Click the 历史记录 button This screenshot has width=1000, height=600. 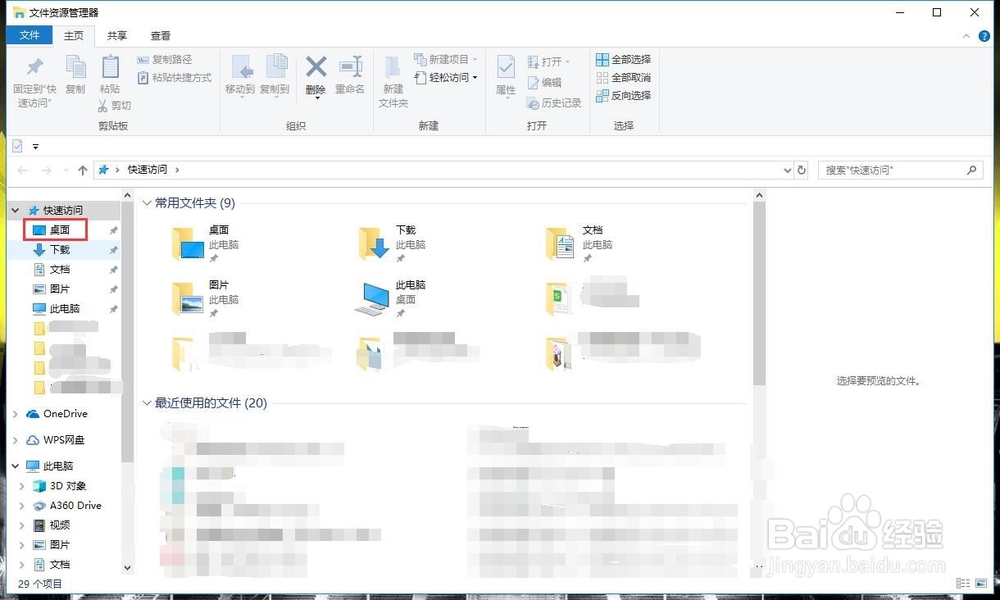[554, 103]
